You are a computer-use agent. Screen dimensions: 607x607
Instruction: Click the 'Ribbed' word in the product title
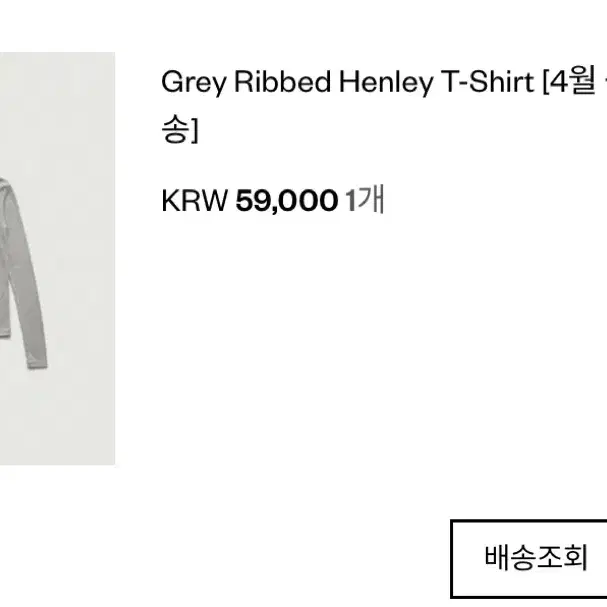(x=283, y=82)
